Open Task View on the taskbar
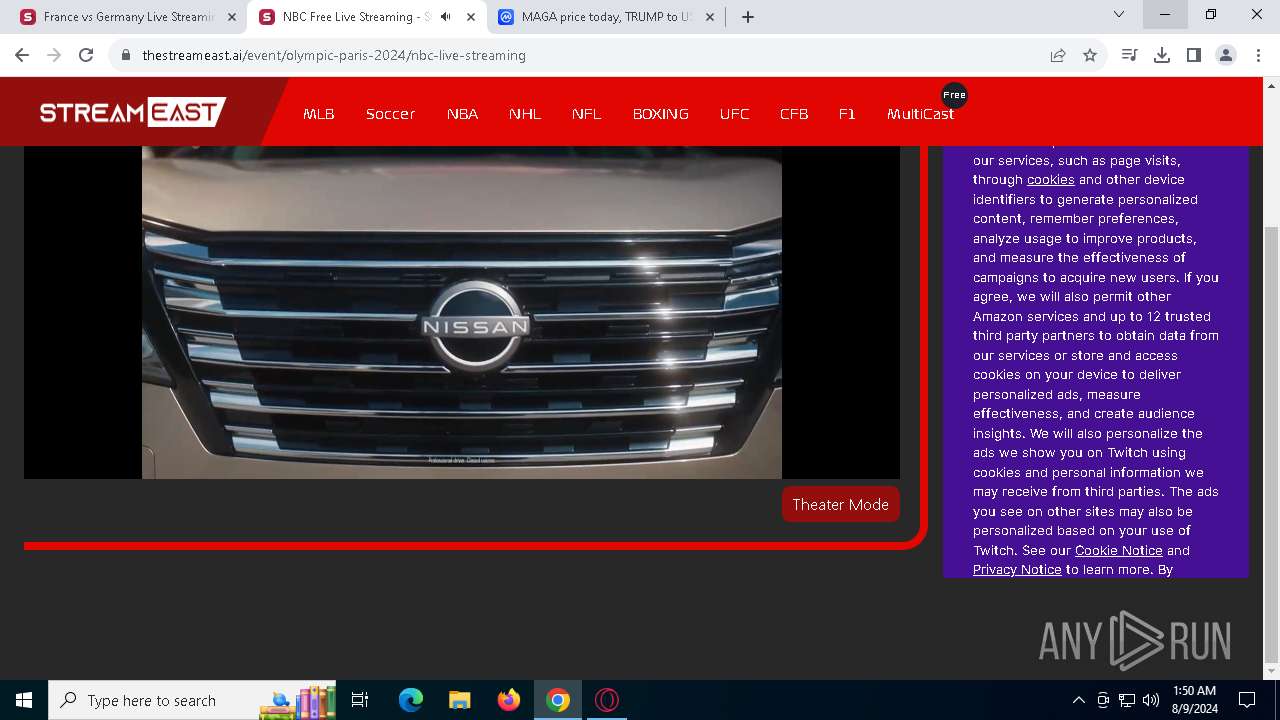 [361, 700]
